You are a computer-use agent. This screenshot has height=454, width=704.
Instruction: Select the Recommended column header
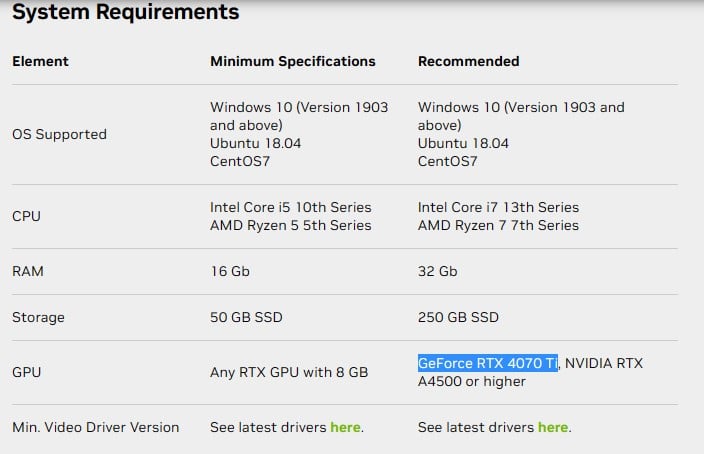pyautogui.click(x=469, y=61)
